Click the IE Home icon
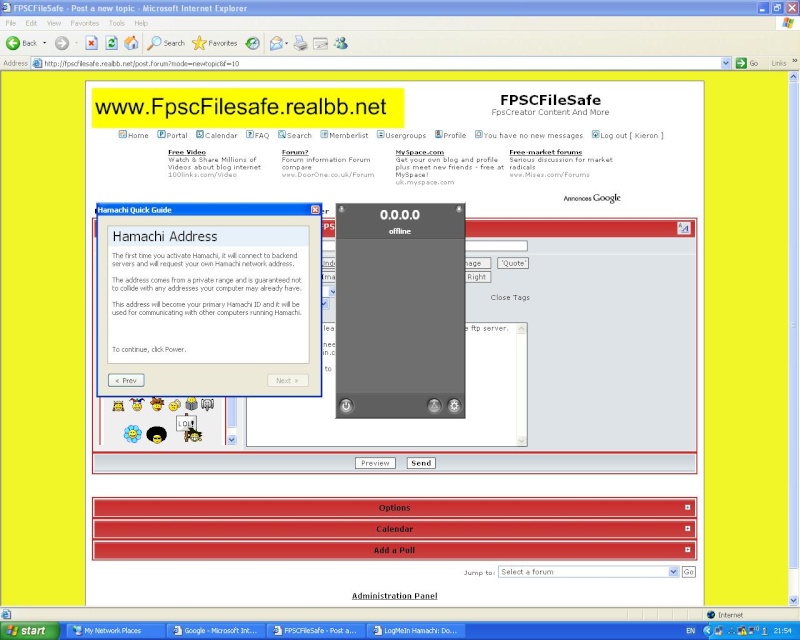Viewport: 800px width, 640px height. (x=131, y=43)
